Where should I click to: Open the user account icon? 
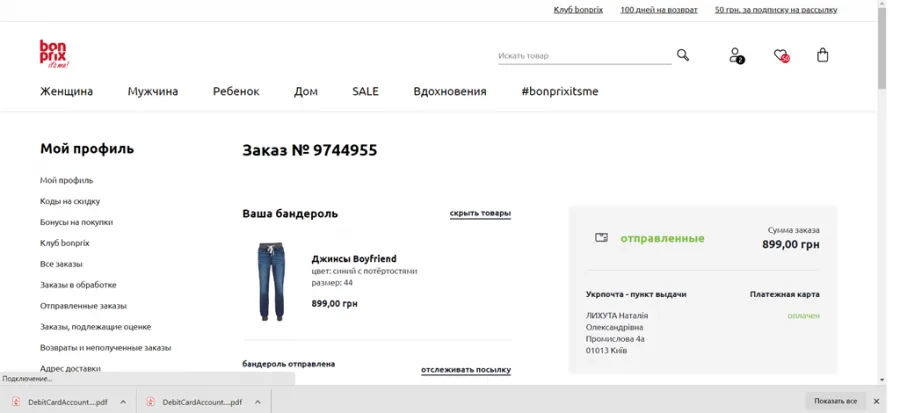(x=736, y=55)
